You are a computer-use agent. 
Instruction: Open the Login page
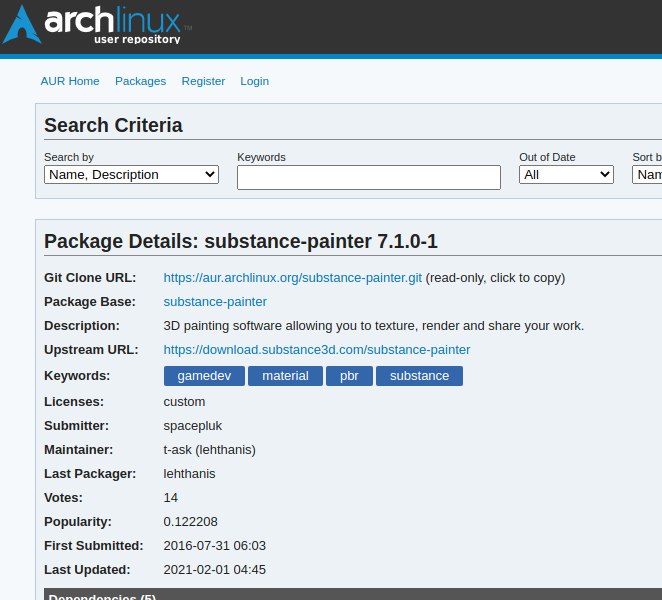pyautogui.click(x=255, y=81)
